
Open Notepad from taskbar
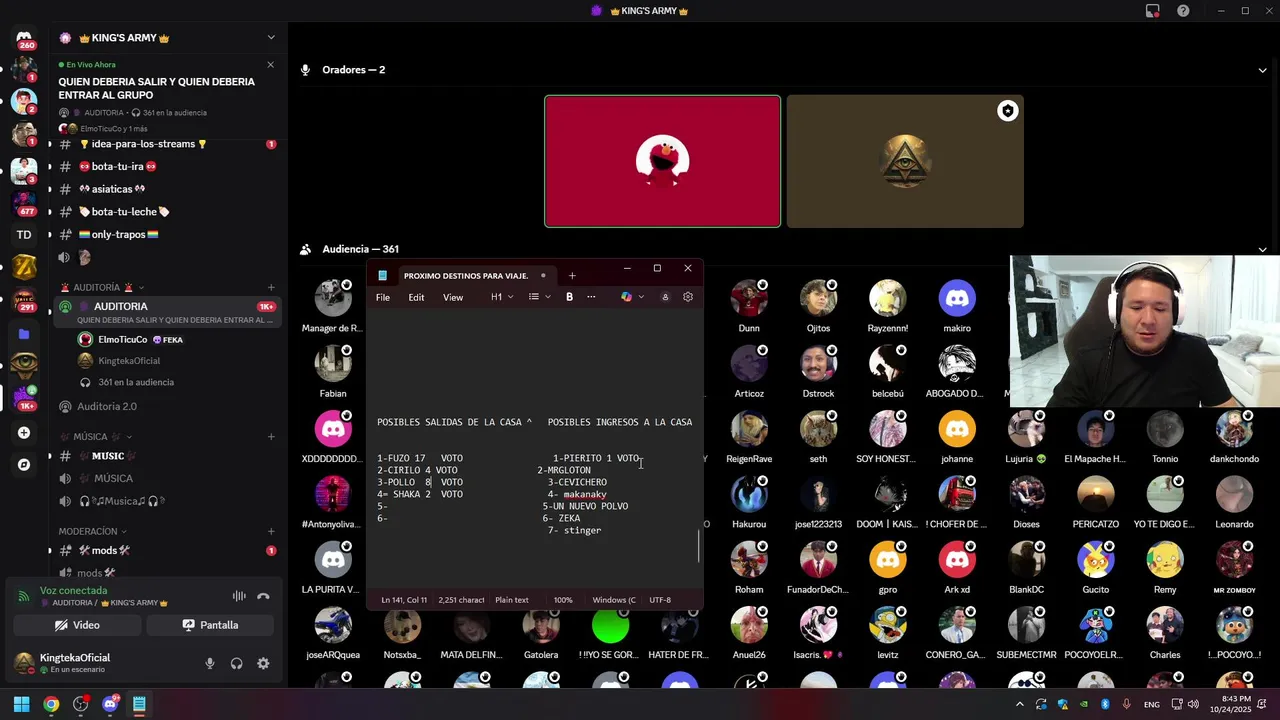139,704
